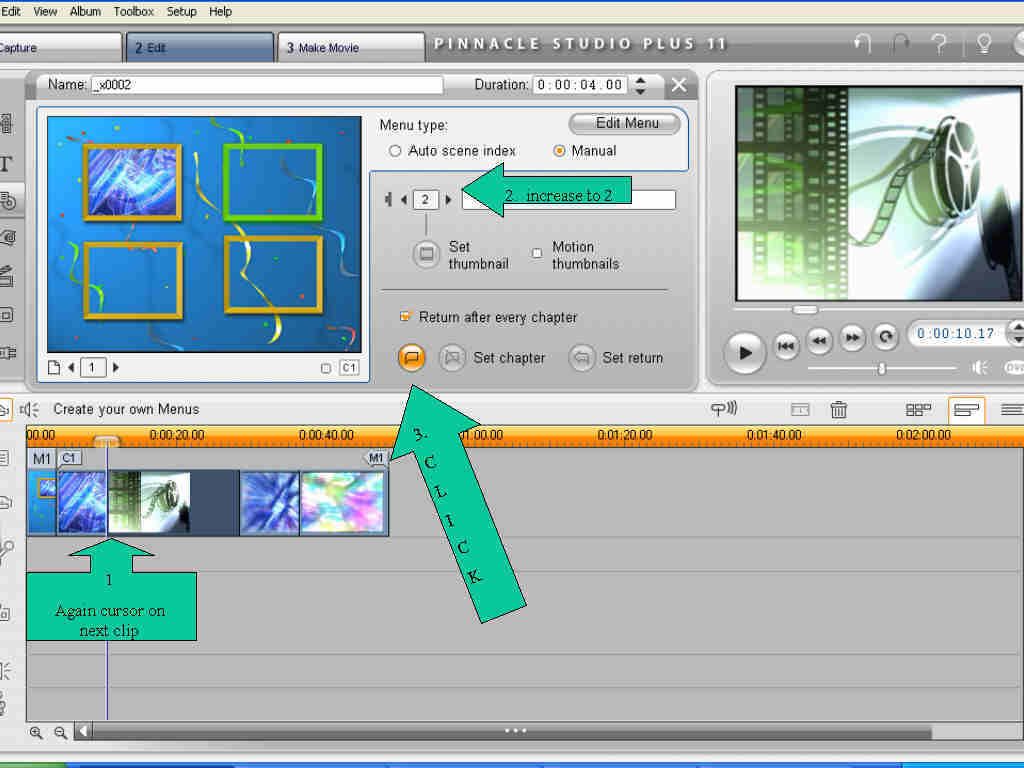Image resolution: width=1024 pixels, height=768 pixels.
Task: Click the fast forward button
Action: (x=852, y=338)
